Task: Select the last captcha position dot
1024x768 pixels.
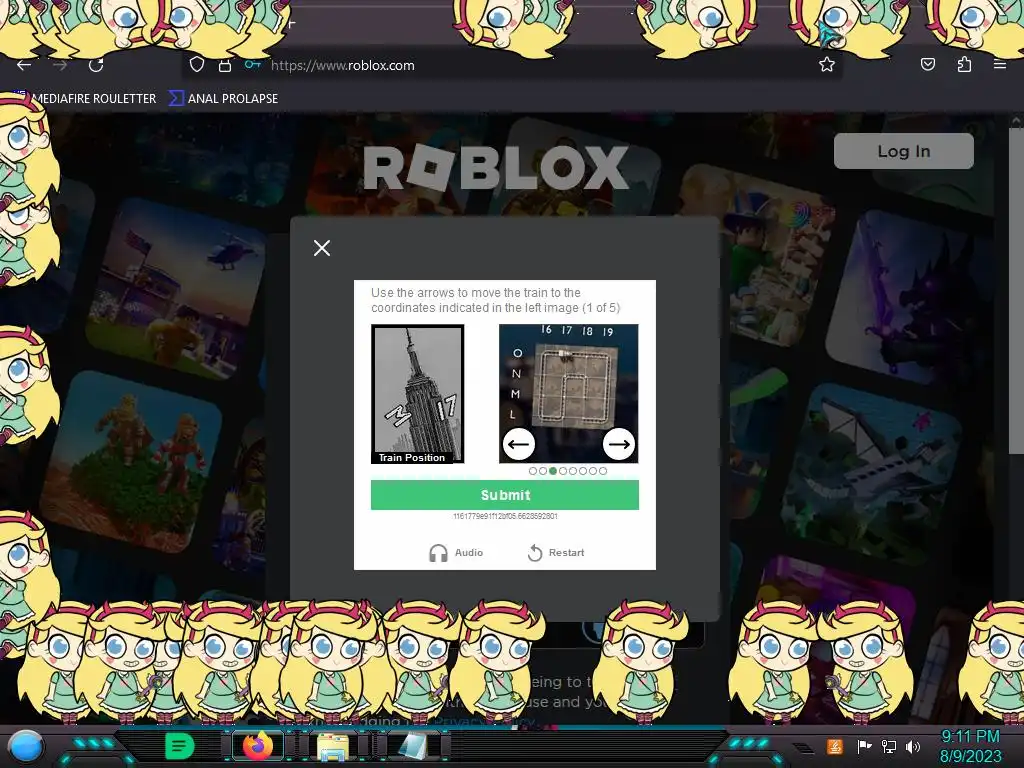Action: pos(603,471)
